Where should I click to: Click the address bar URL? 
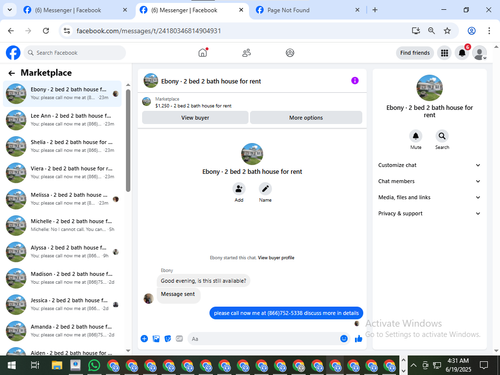coord(149,31)
